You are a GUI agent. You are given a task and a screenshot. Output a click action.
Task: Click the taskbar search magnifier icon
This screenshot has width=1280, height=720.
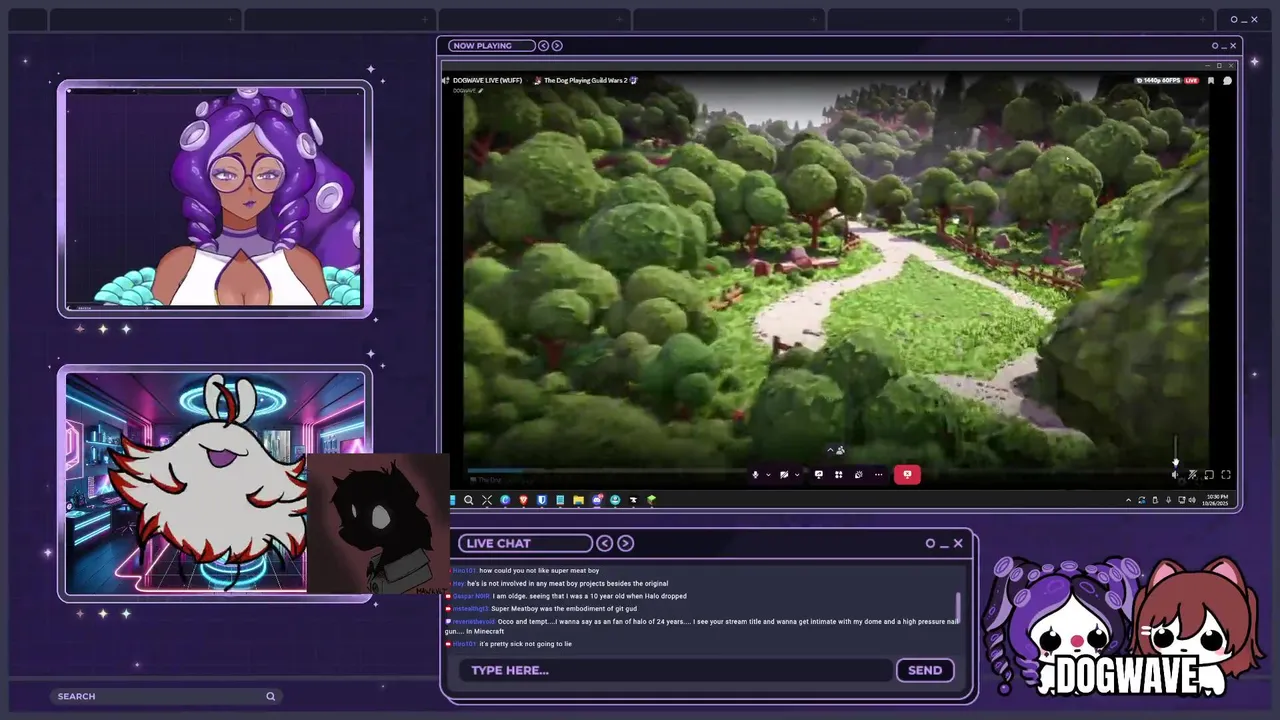click(468, 500)
